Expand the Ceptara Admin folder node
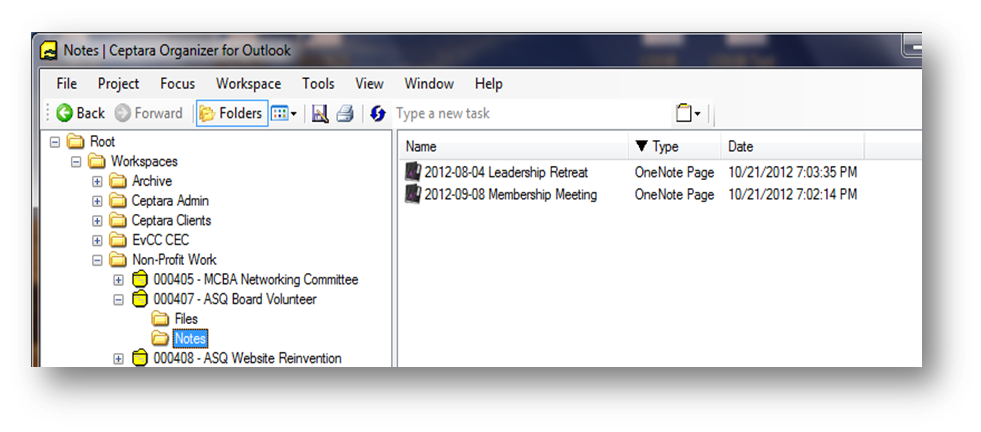The width and height of the screenshot is (981, 432). click(98, 202)
